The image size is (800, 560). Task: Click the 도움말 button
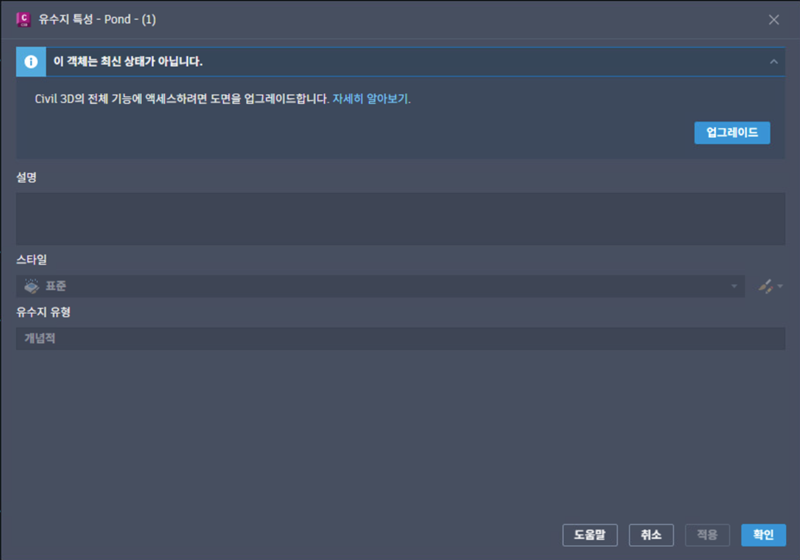pyautogui.click(x=590, y=535)
